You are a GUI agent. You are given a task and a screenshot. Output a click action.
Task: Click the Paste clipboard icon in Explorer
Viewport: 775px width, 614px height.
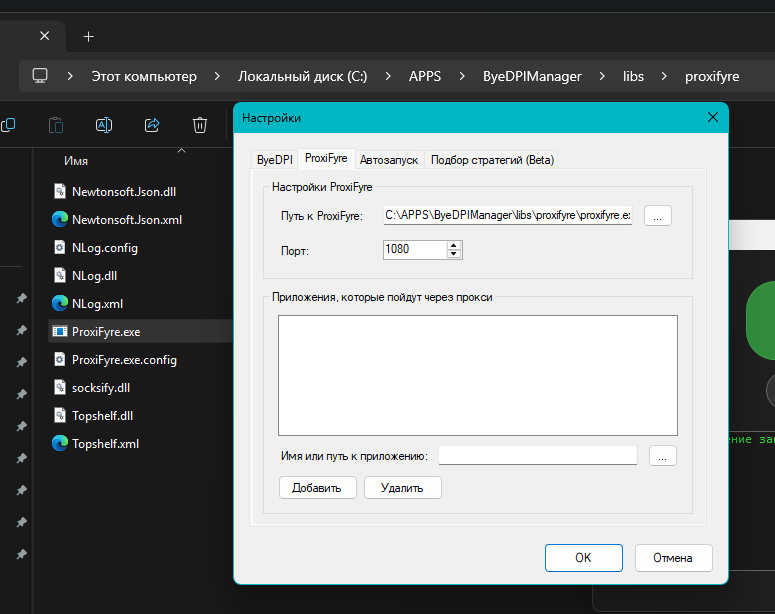[x=56, y=125]
